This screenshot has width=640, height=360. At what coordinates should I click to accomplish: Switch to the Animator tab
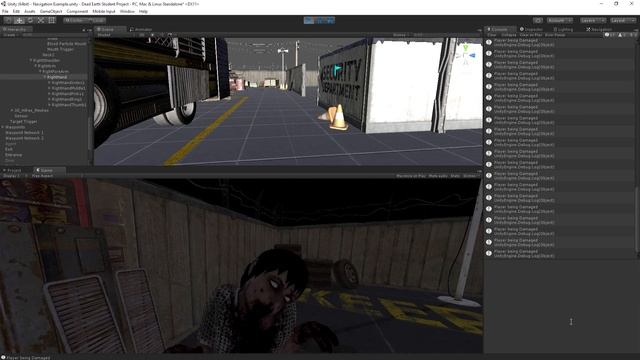141,29
